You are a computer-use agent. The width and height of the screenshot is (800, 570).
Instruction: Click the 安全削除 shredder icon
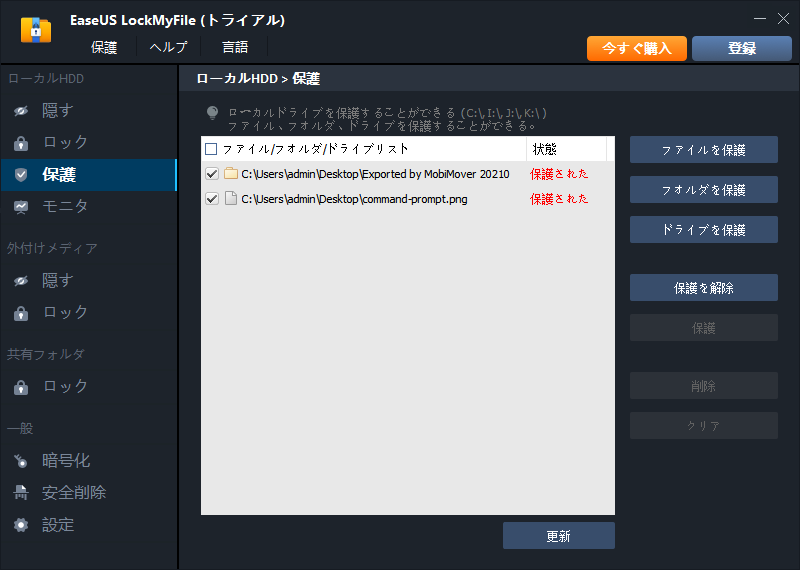tap(21, 493)
